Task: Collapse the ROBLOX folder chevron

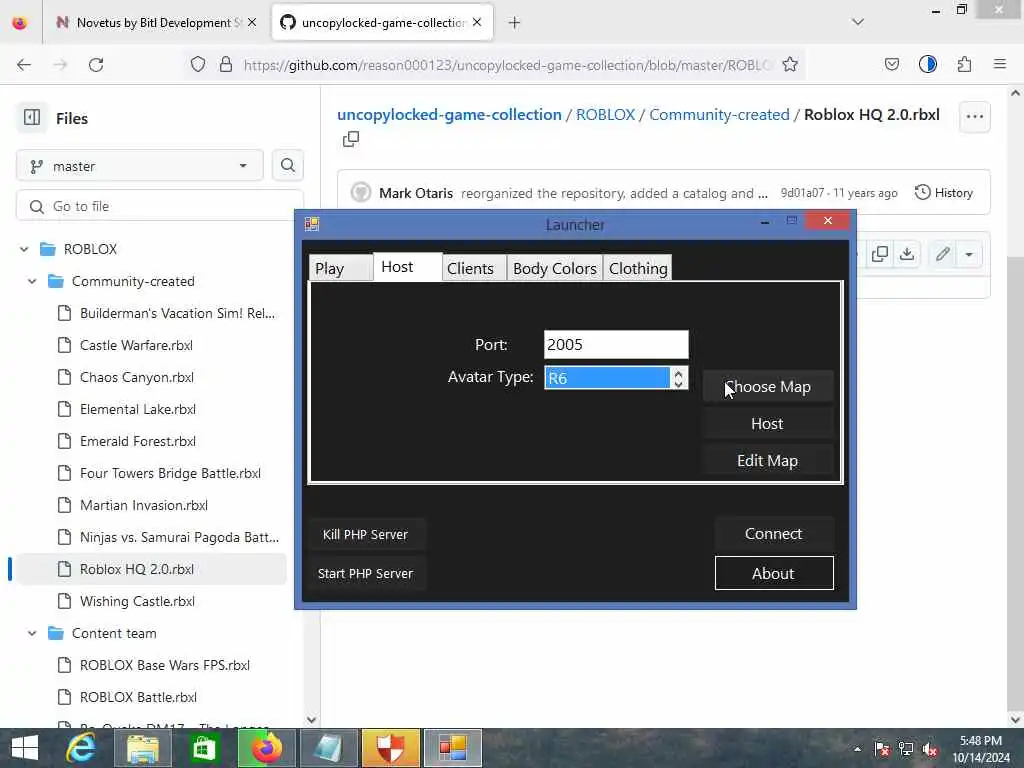Action: [24, 249]
